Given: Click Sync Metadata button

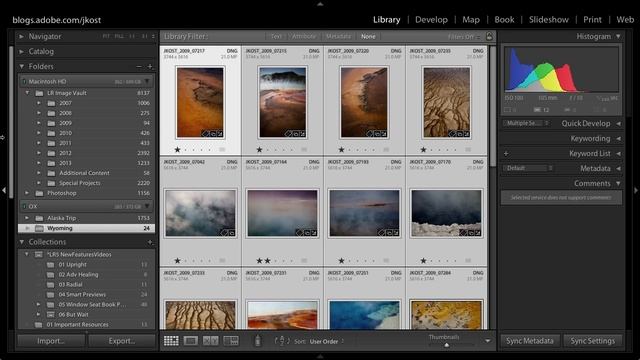Looking at the screenshot, I should [x=530, y=341].
